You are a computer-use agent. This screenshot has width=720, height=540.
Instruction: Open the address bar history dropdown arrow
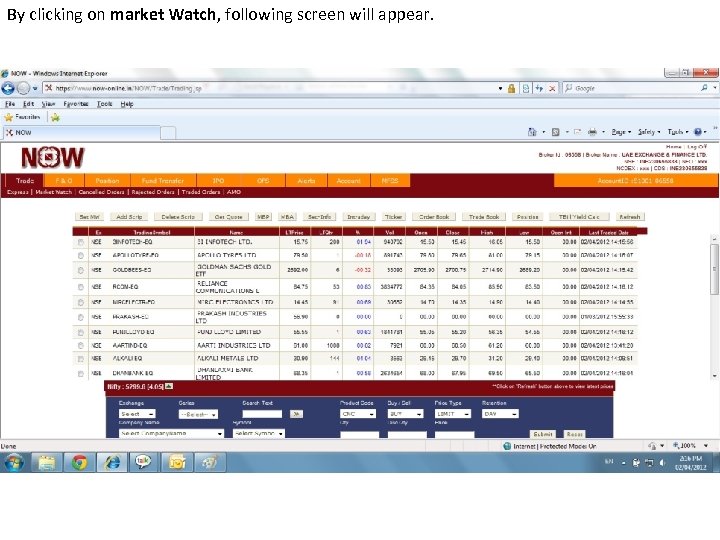(x=500, y=88)
